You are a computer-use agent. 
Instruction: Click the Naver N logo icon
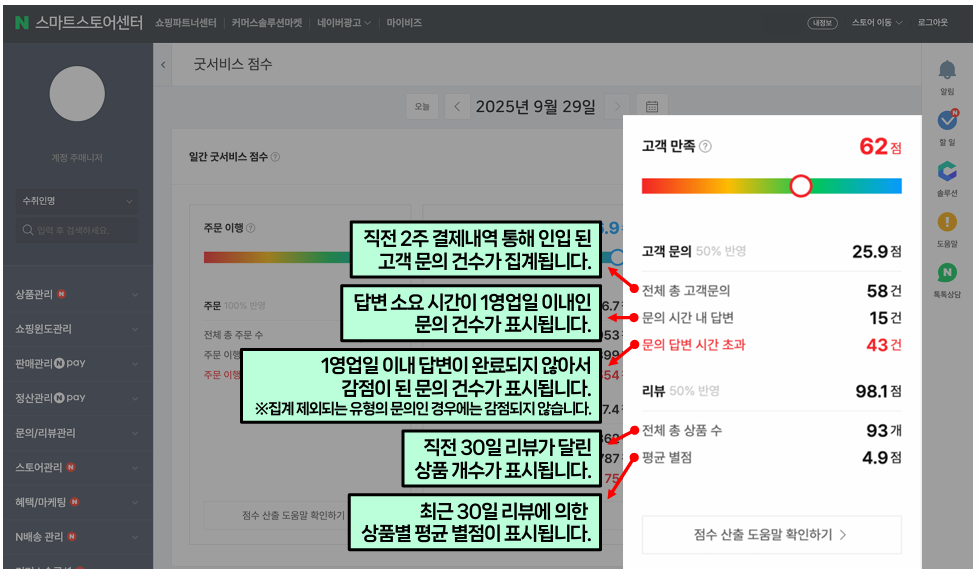pos(21,22)
